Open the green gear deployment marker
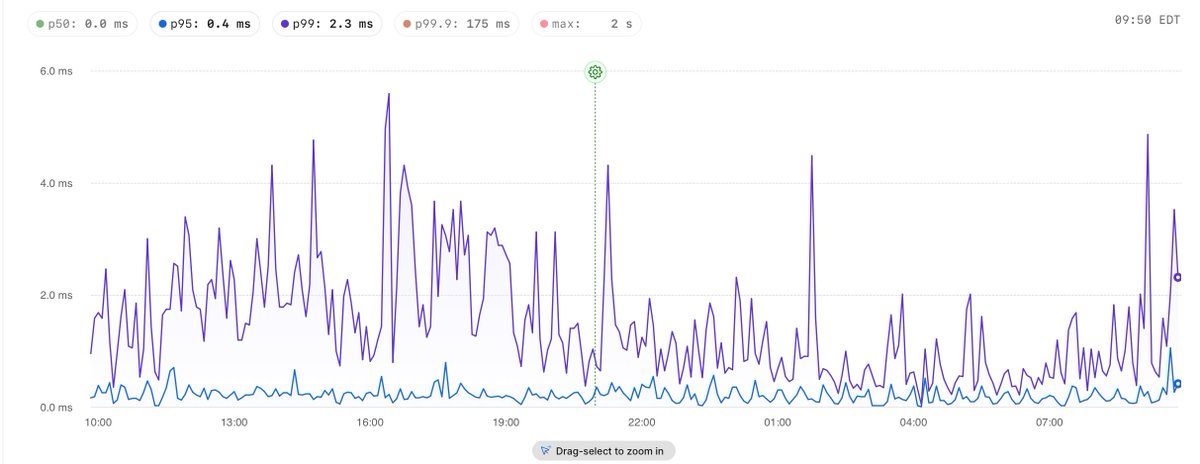1200x464 pixels. coord(595,72)
